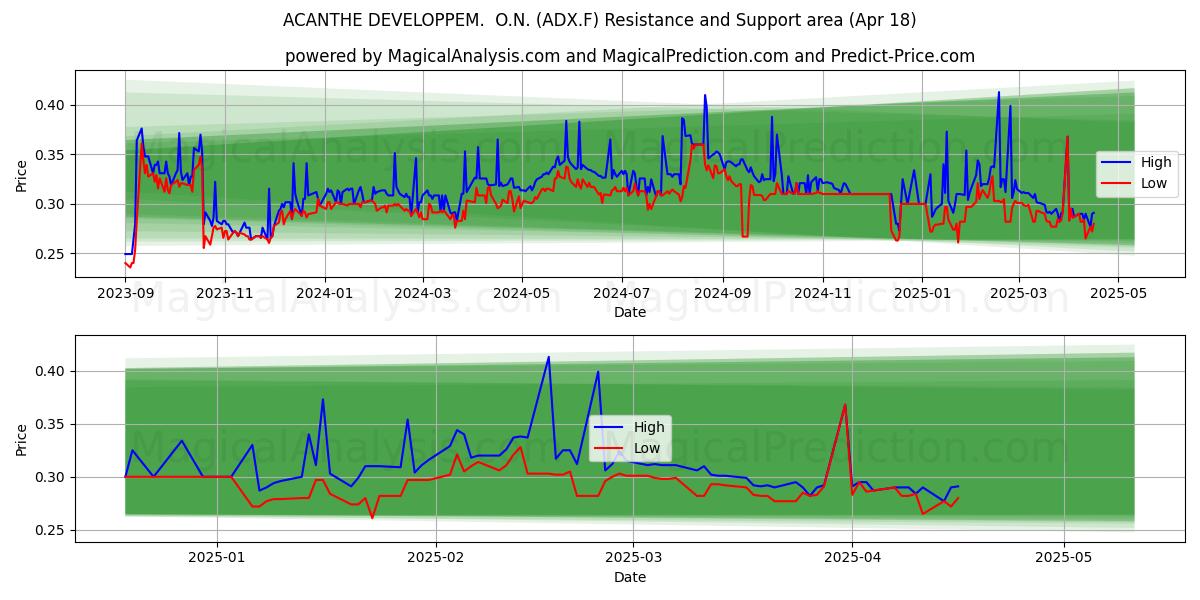
Task: Click the 2023-09 tick label on top chart
Action: [124, 294]
